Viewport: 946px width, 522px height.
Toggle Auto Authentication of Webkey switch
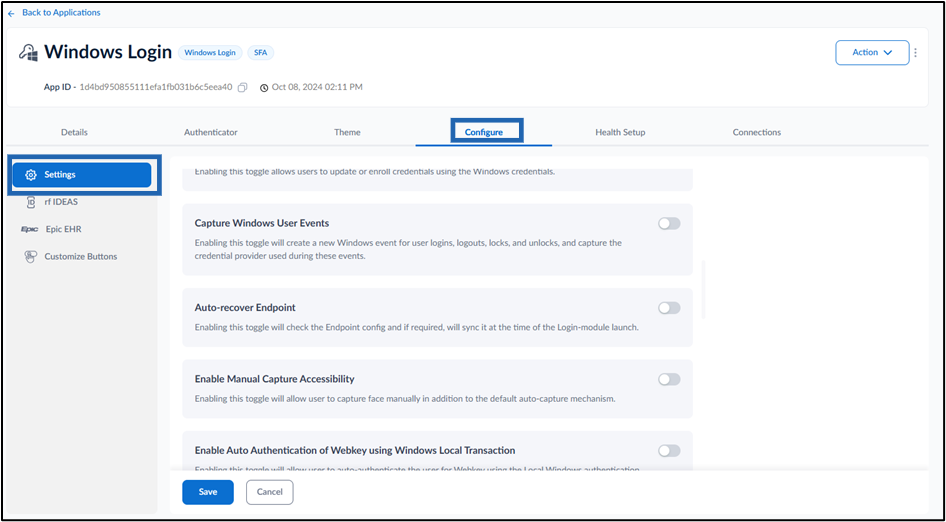click(x=669, y=451)
